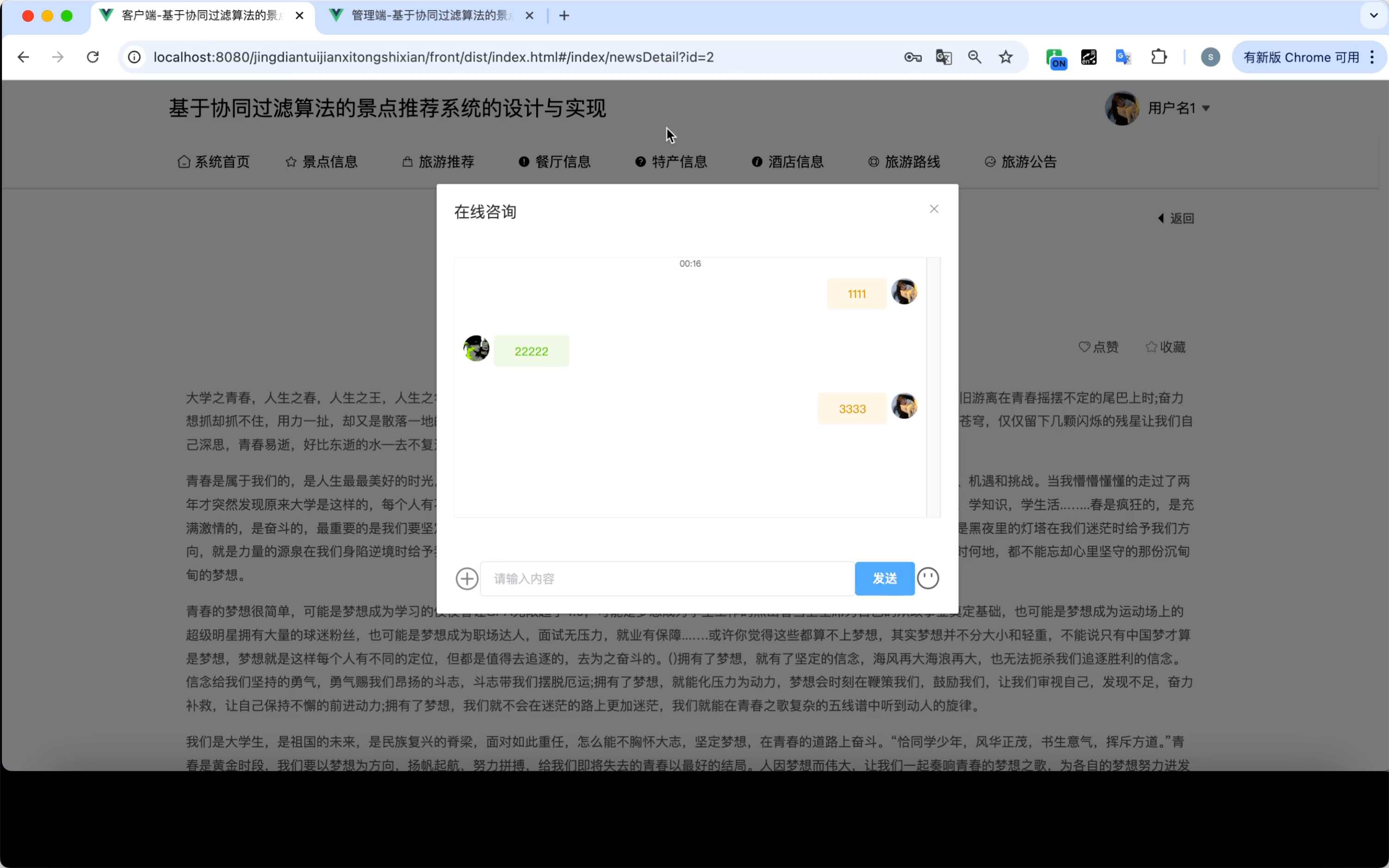Click the 返回 back link

coord(1176,218)
